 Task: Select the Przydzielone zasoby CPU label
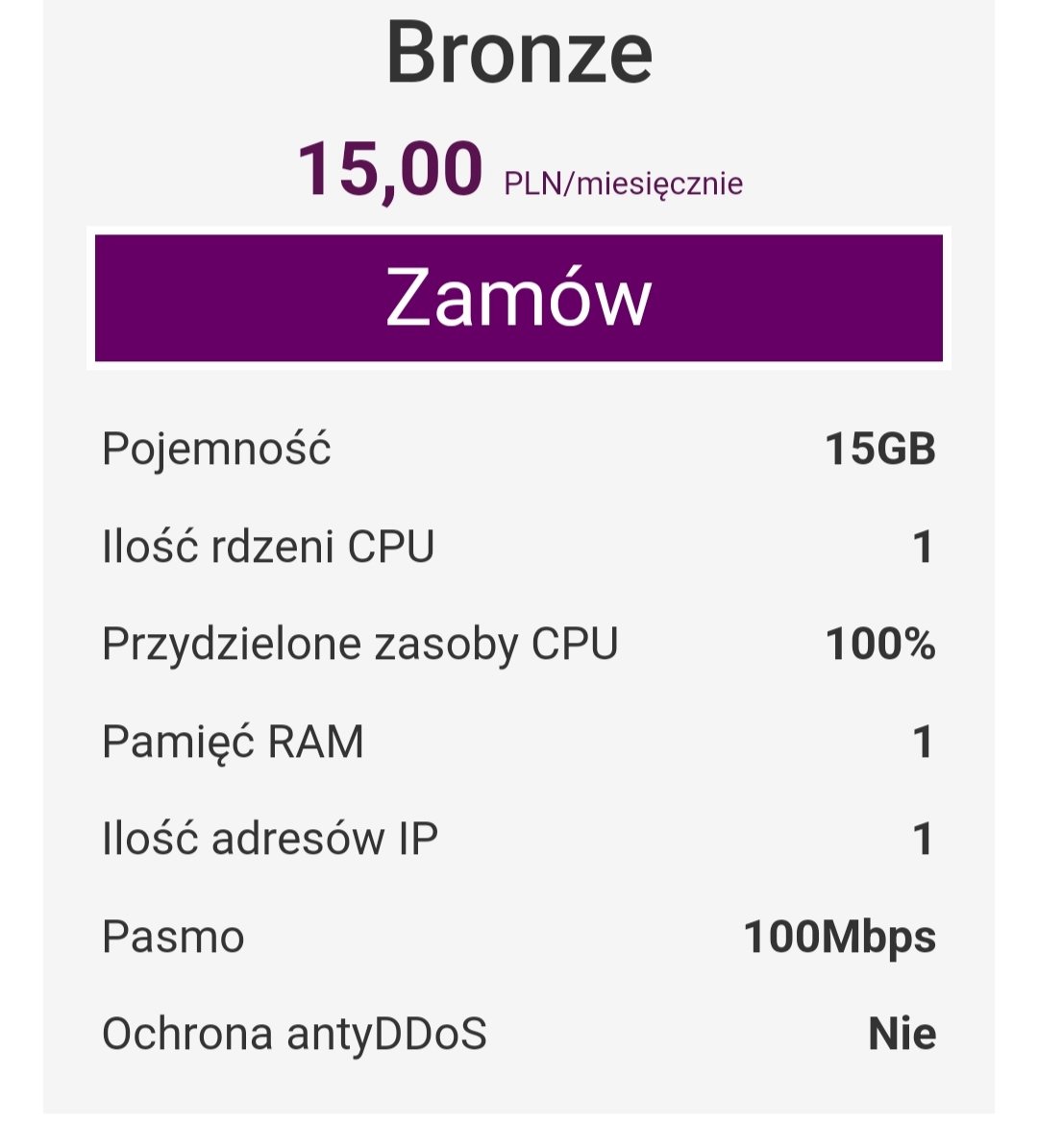tap(359, 644)
